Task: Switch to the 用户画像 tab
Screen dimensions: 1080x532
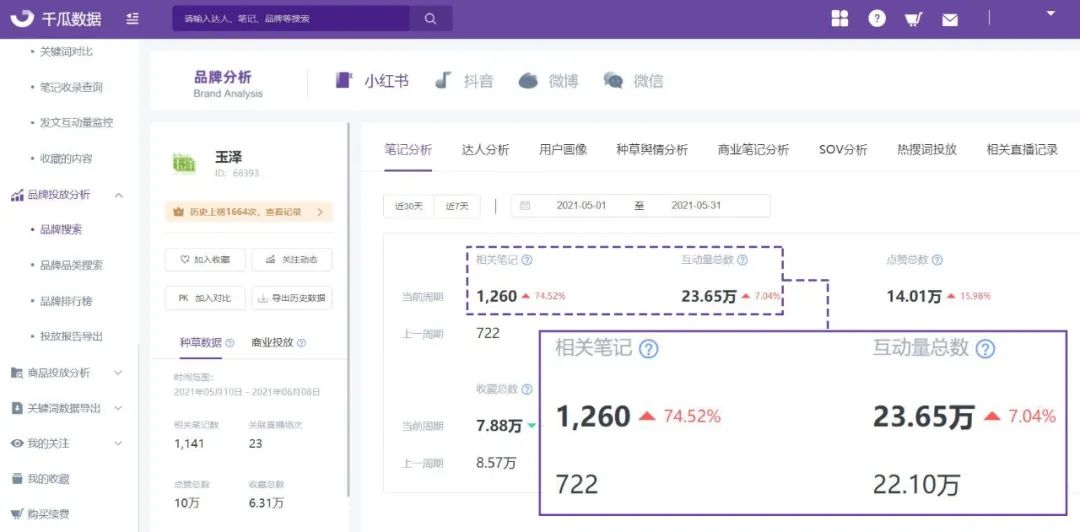Action: 563,150
